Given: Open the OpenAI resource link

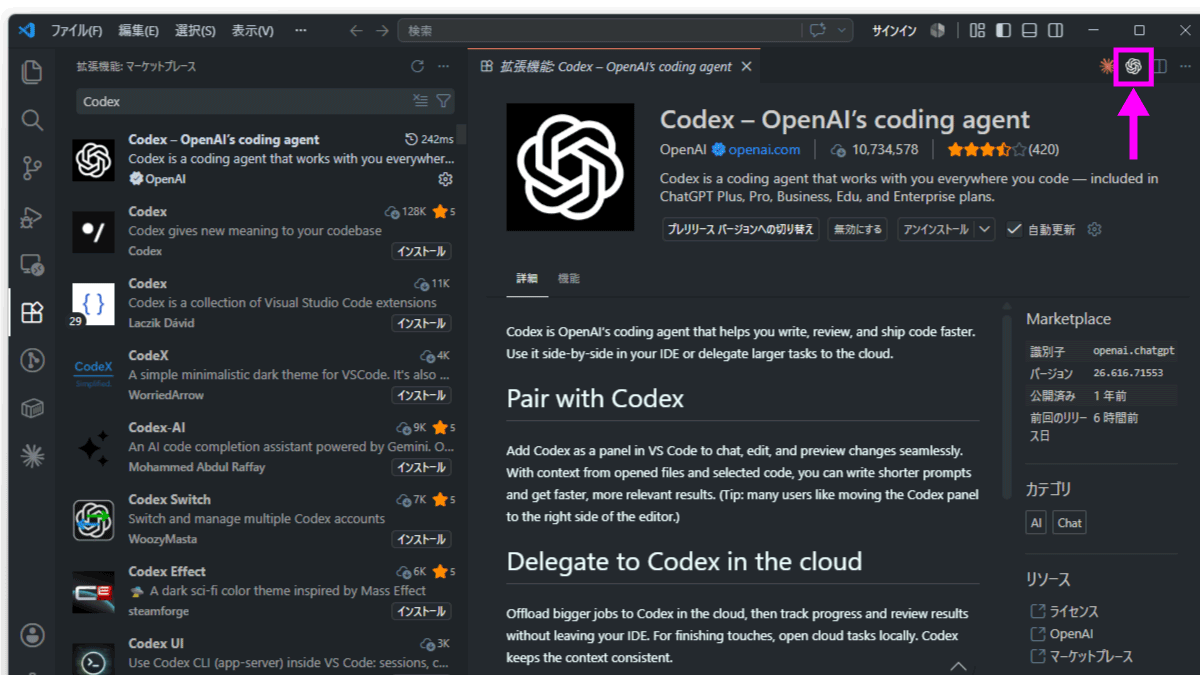Looking at the screenshot, I should click(x=1071, y=634).
